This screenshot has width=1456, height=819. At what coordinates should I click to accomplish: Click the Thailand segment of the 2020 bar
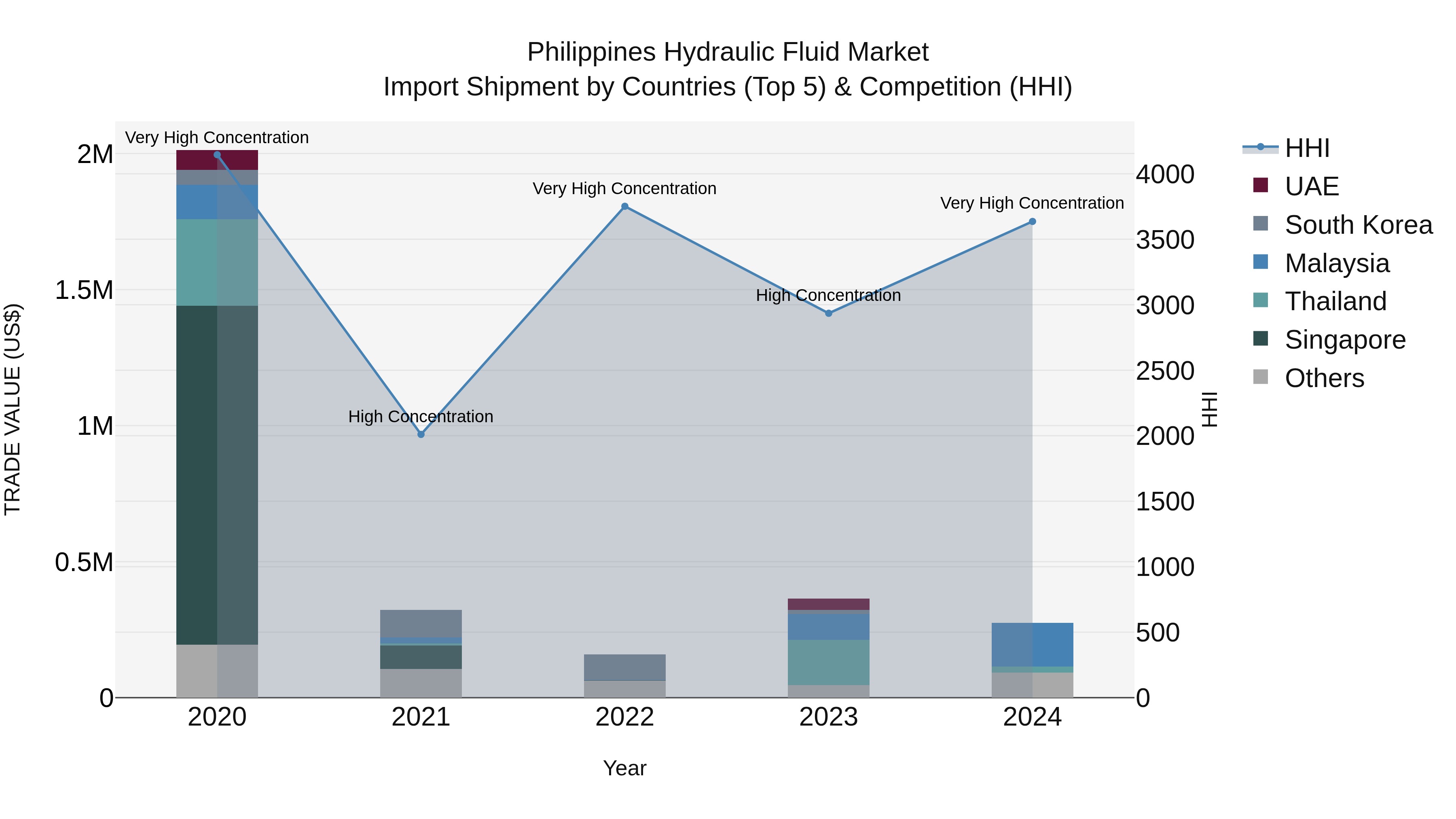(x=217, y=262)
